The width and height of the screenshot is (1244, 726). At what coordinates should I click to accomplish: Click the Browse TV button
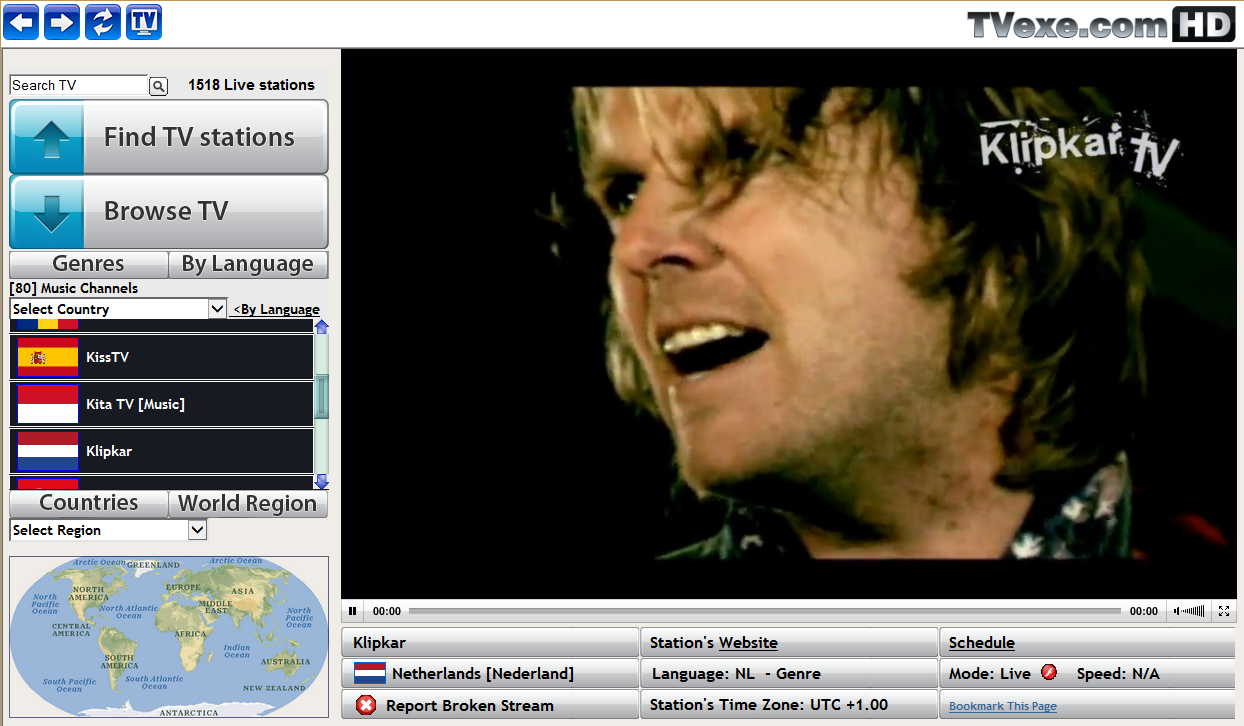[168, 211]
